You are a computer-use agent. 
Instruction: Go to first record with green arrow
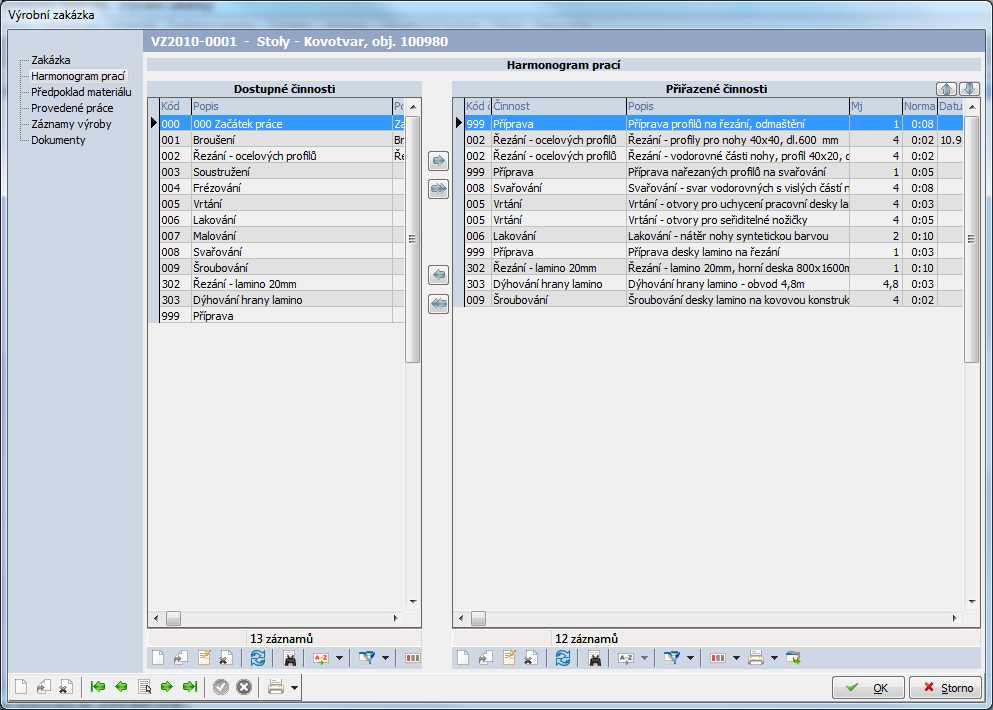[x=98, y=687]
